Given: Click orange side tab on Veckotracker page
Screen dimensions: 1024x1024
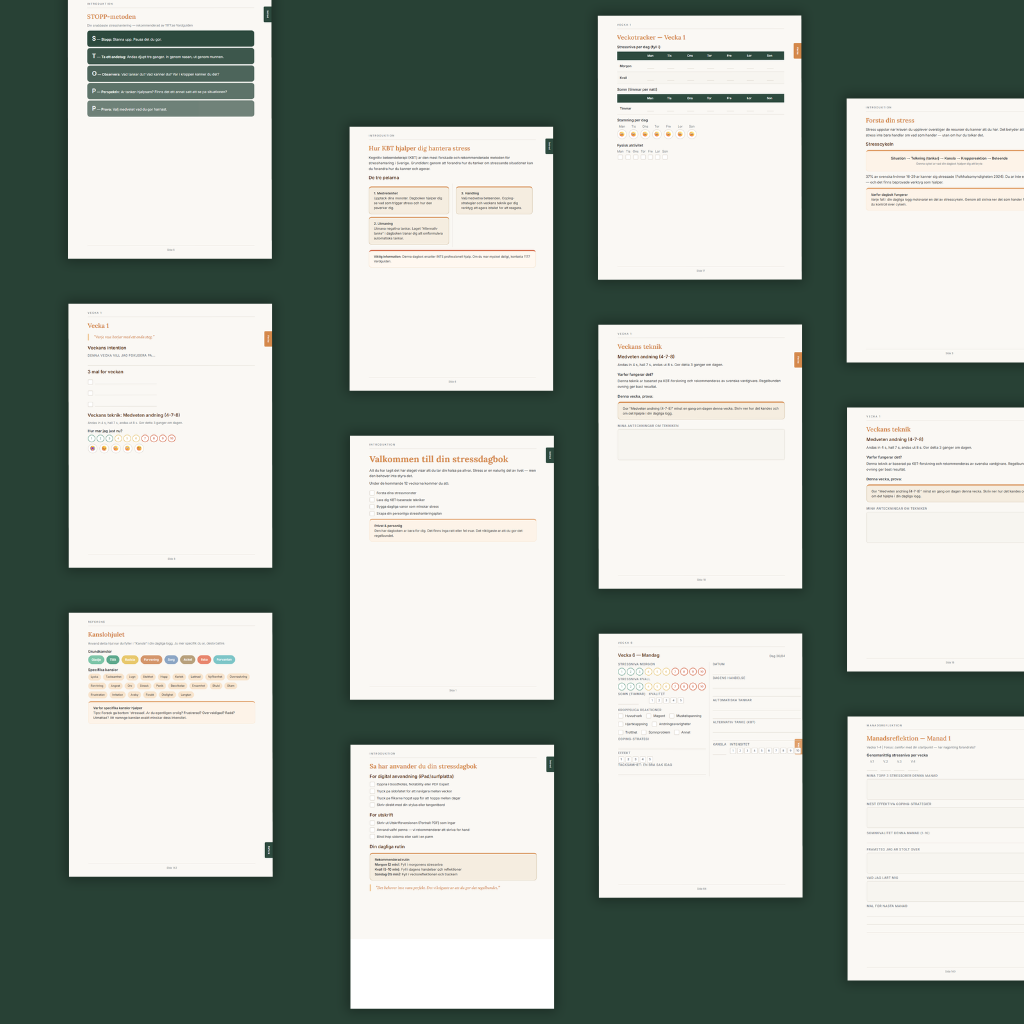Looking at the screenshot, I should 797,50.
